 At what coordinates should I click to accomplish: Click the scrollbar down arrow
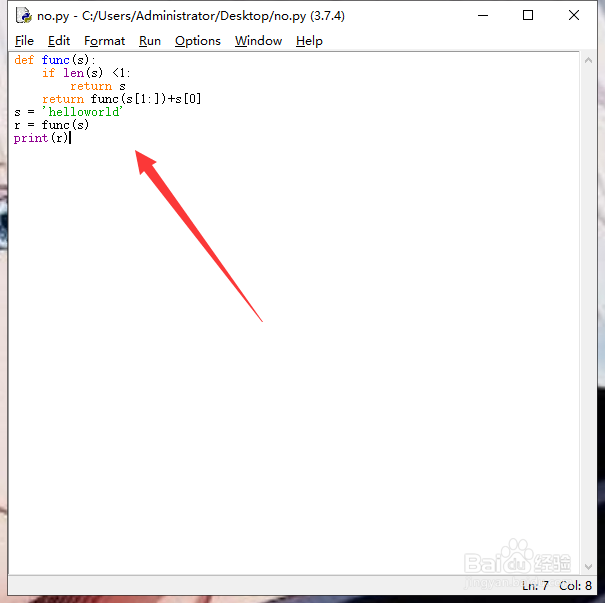click(588, 566)
